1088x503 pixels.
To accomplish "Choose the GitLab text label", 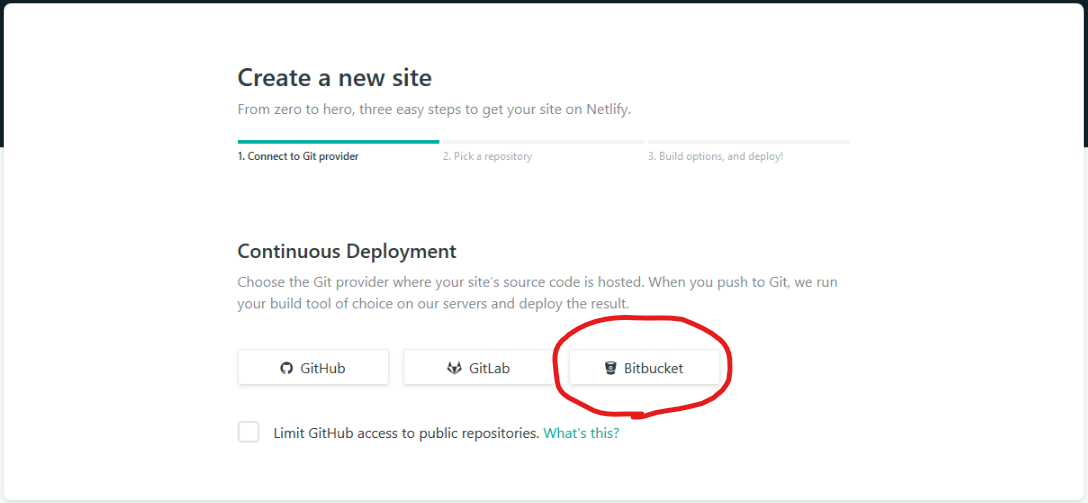I will pyautogui.click(x=489, y=368).
